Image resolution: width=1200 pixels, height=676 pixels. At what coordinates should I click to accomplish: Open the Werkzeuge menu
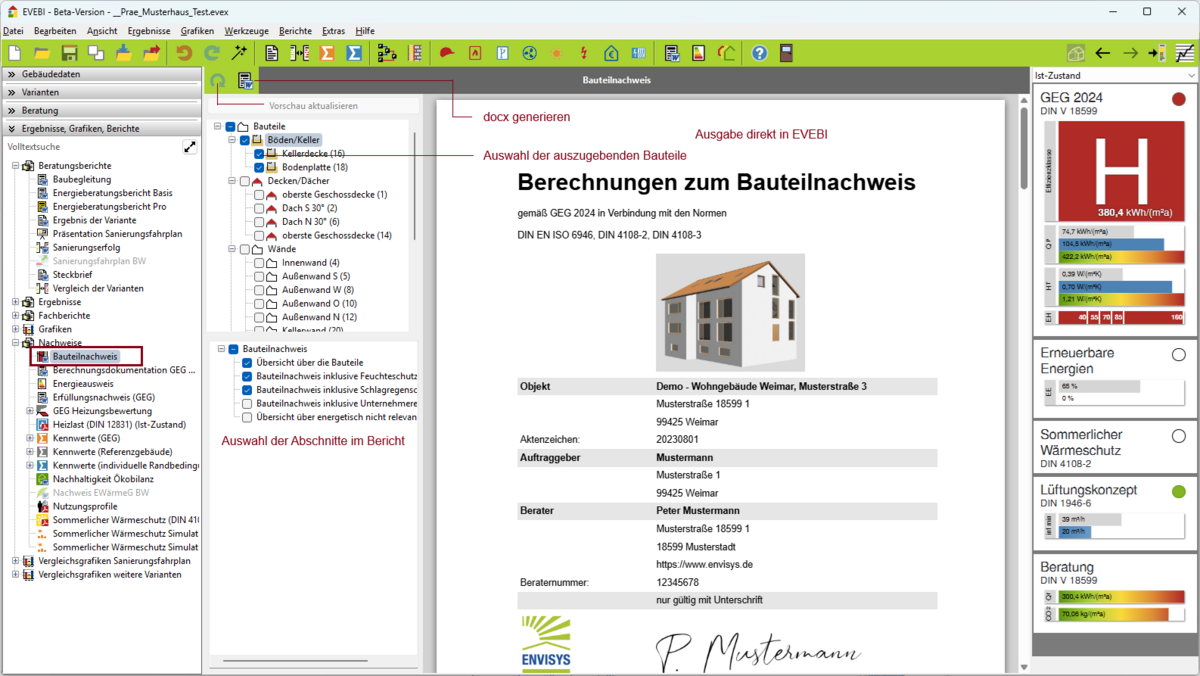pos(246,31)
